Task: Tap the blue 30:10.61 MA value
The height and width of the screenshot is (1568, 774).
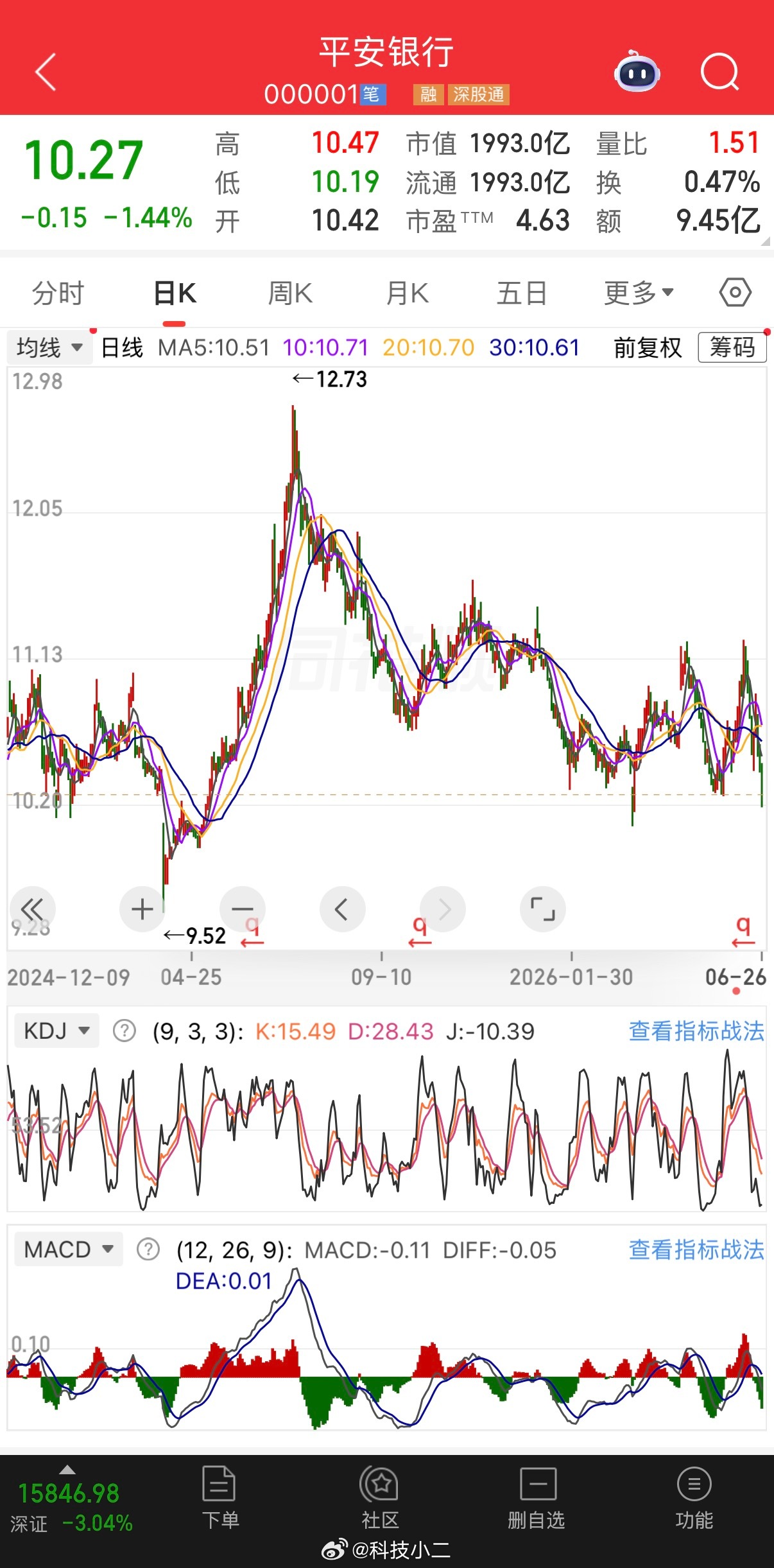Action: tap(534, 348)
